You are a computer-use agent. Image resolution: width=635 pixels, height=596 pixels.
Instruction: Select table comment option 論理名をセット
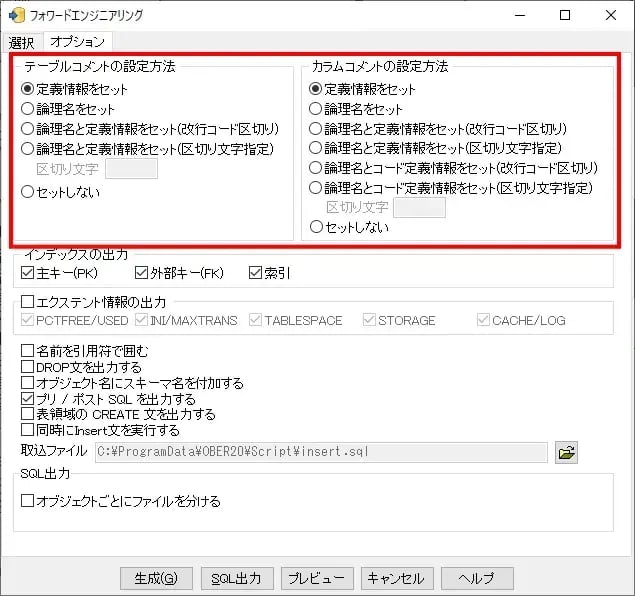[28, 109]
